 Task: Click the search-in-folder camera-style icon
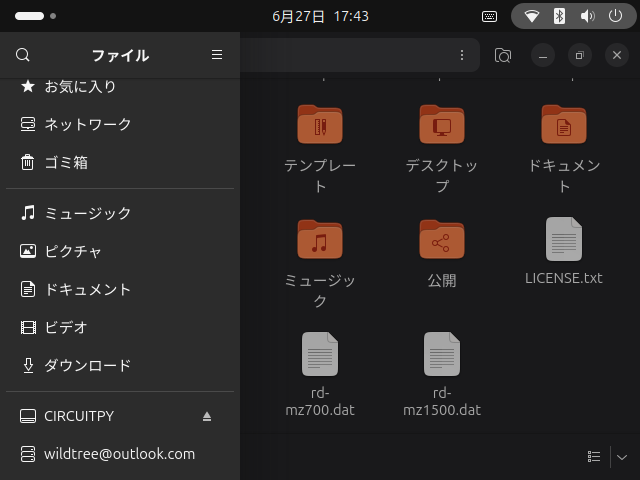tap(502, 55)
